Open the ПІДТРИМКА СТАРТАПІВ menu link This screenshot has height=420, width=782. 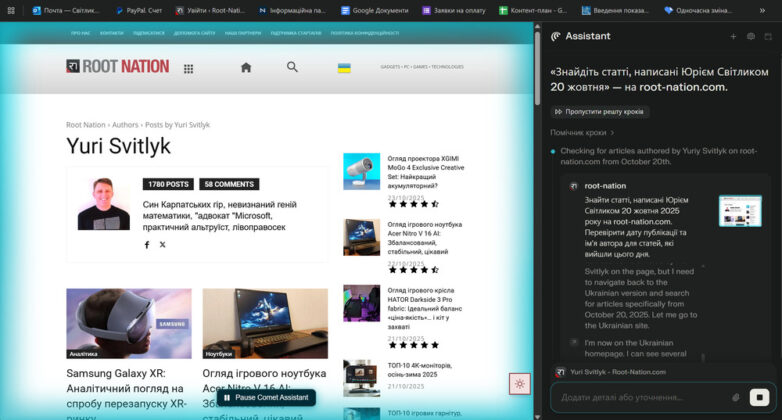coord(296,33)
